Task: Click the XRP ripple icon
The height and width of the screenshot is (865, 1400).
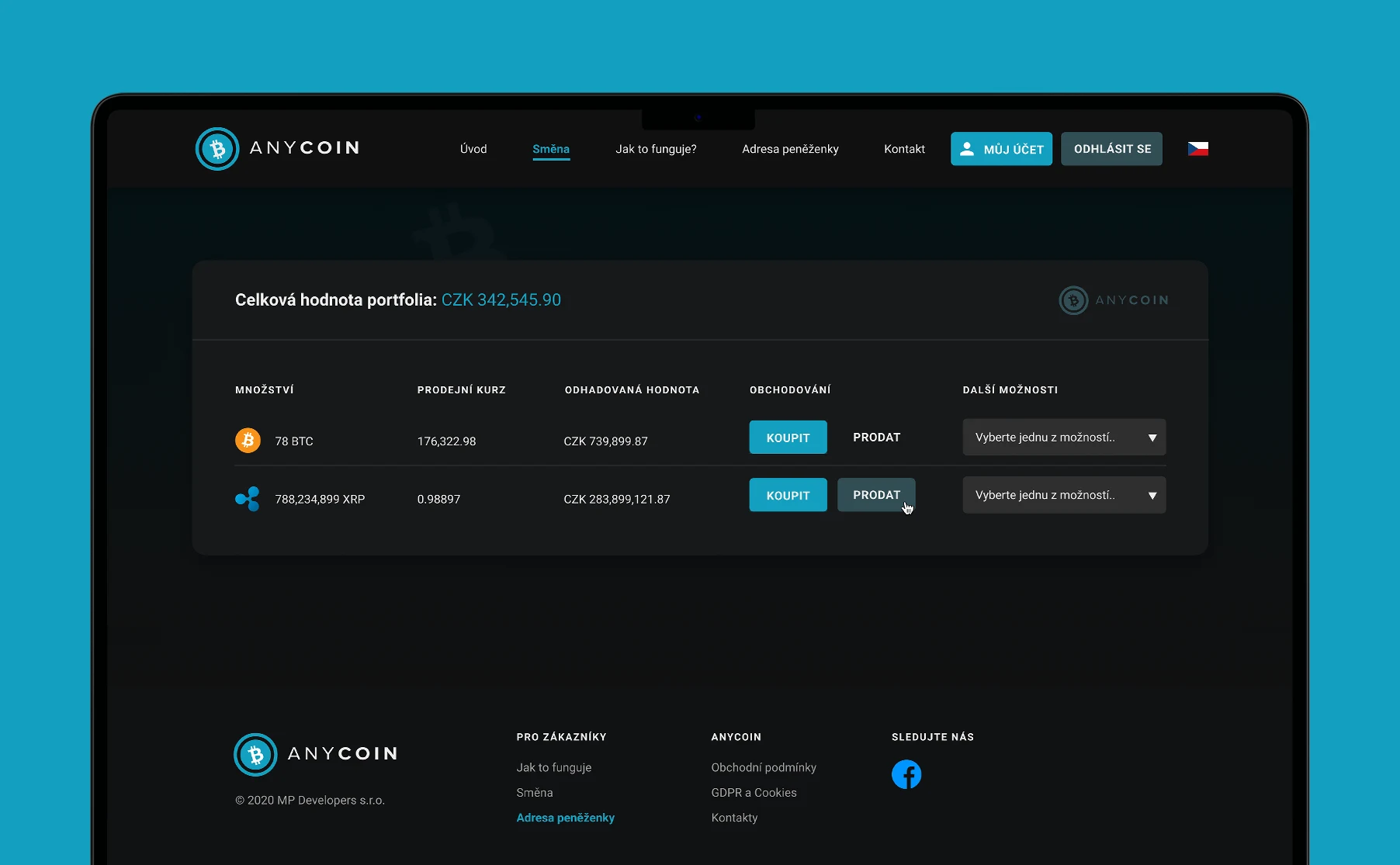Action: point(248,499)
